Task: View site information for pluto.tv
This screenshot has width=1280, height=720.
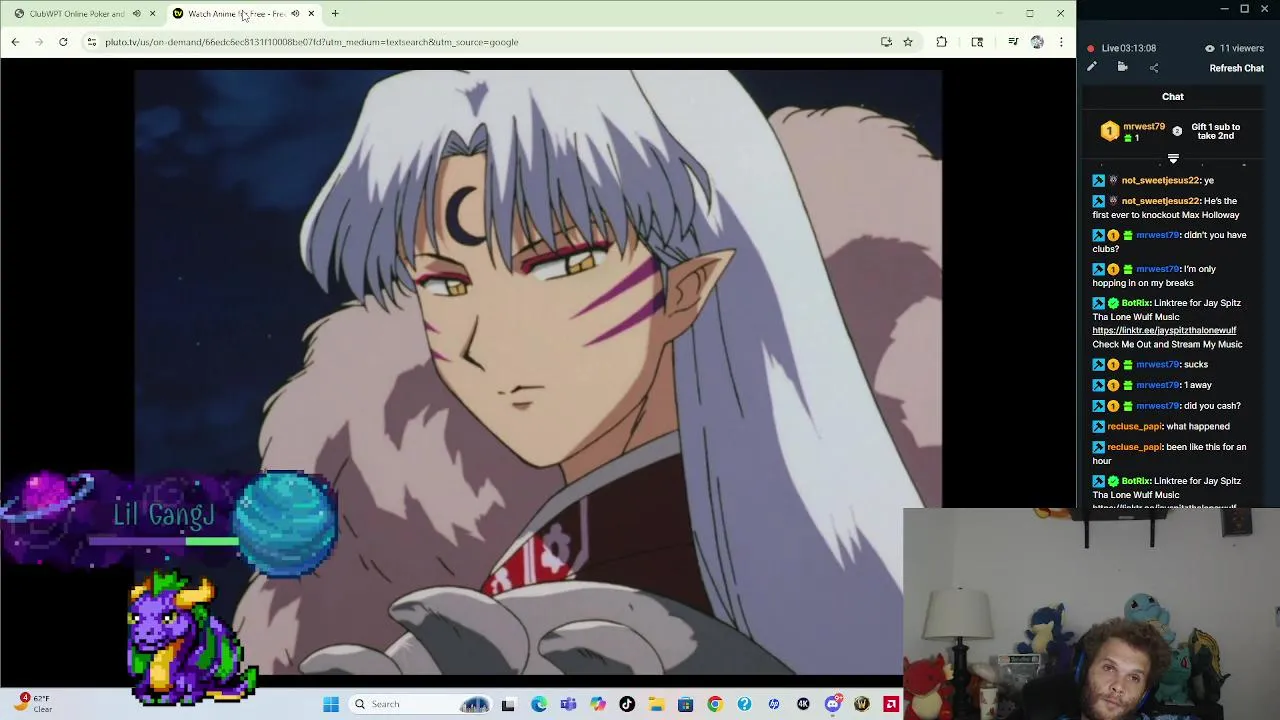Action: [x=91, y=42]
